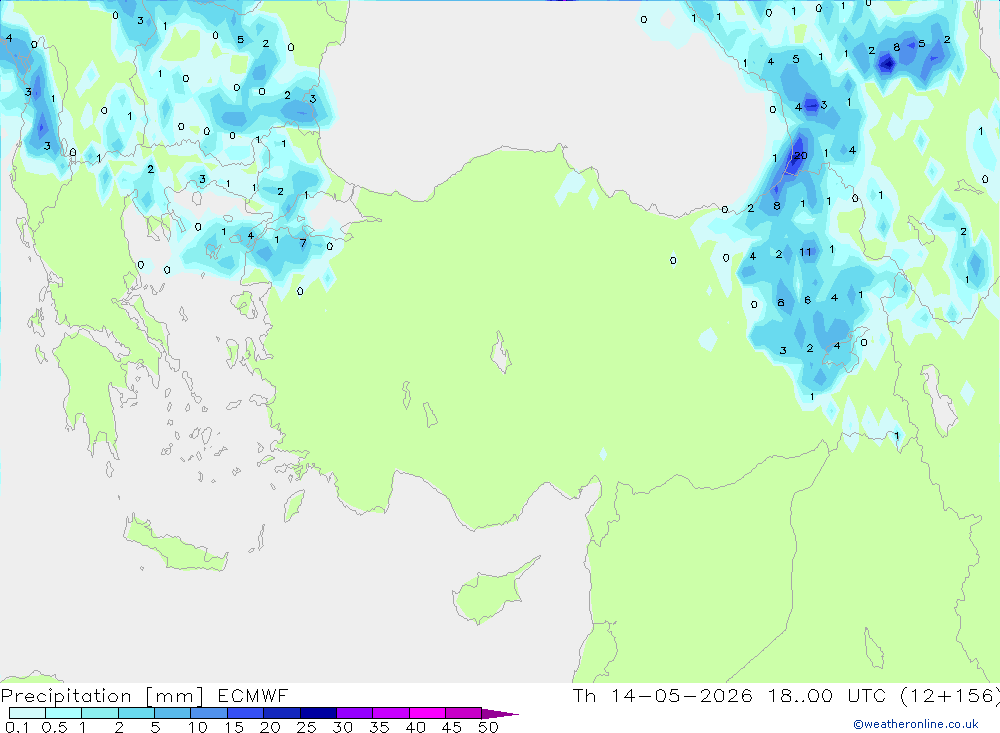1000x733 pixels.
Task: Click the 25–30 mm navy legend swatch
Action: tap(318, 713)
